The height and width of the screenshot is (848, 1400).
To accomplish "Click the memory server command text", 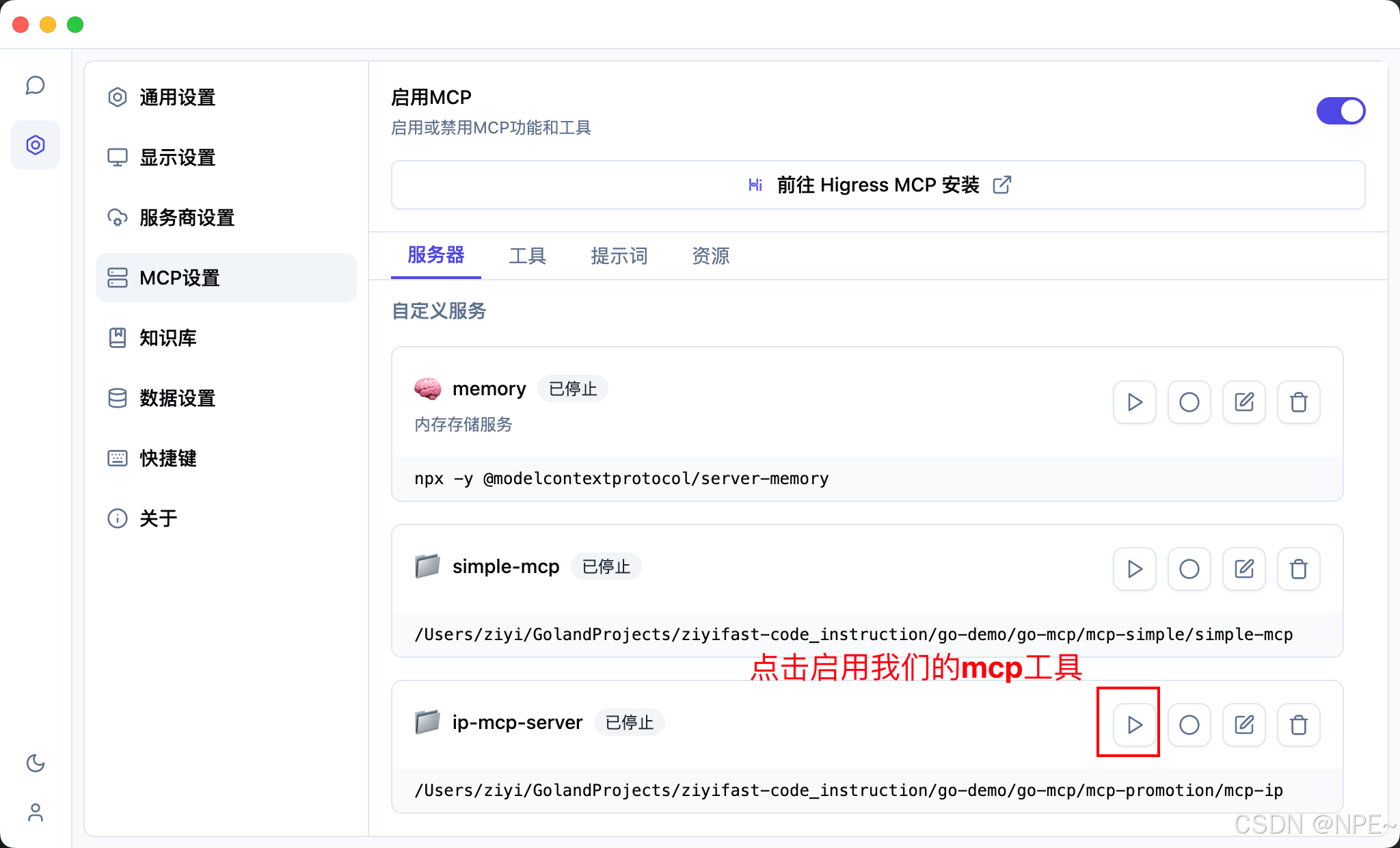I will point(621,479).
